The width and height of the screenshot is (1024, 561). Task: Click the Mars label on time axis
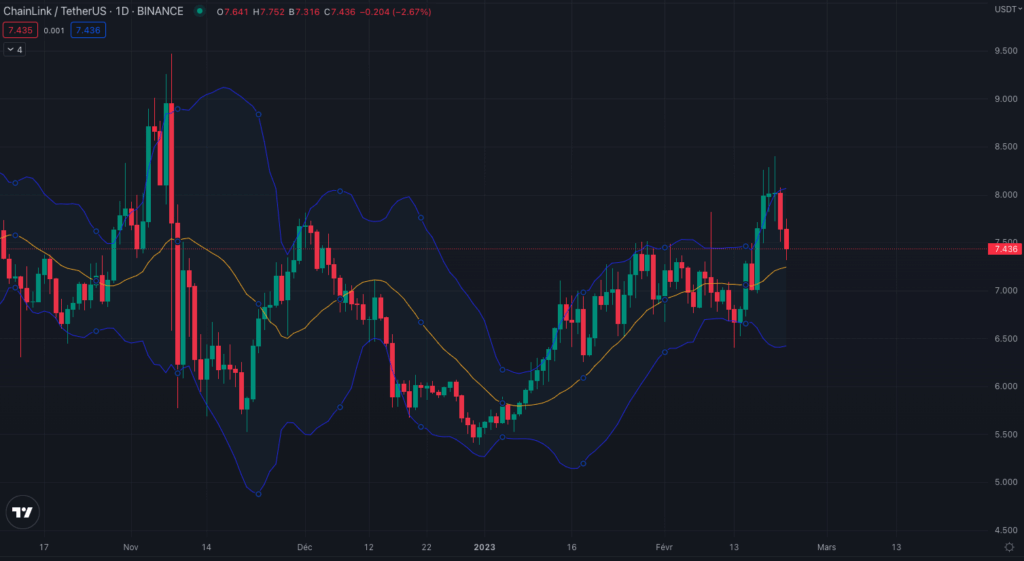(826, 548)
